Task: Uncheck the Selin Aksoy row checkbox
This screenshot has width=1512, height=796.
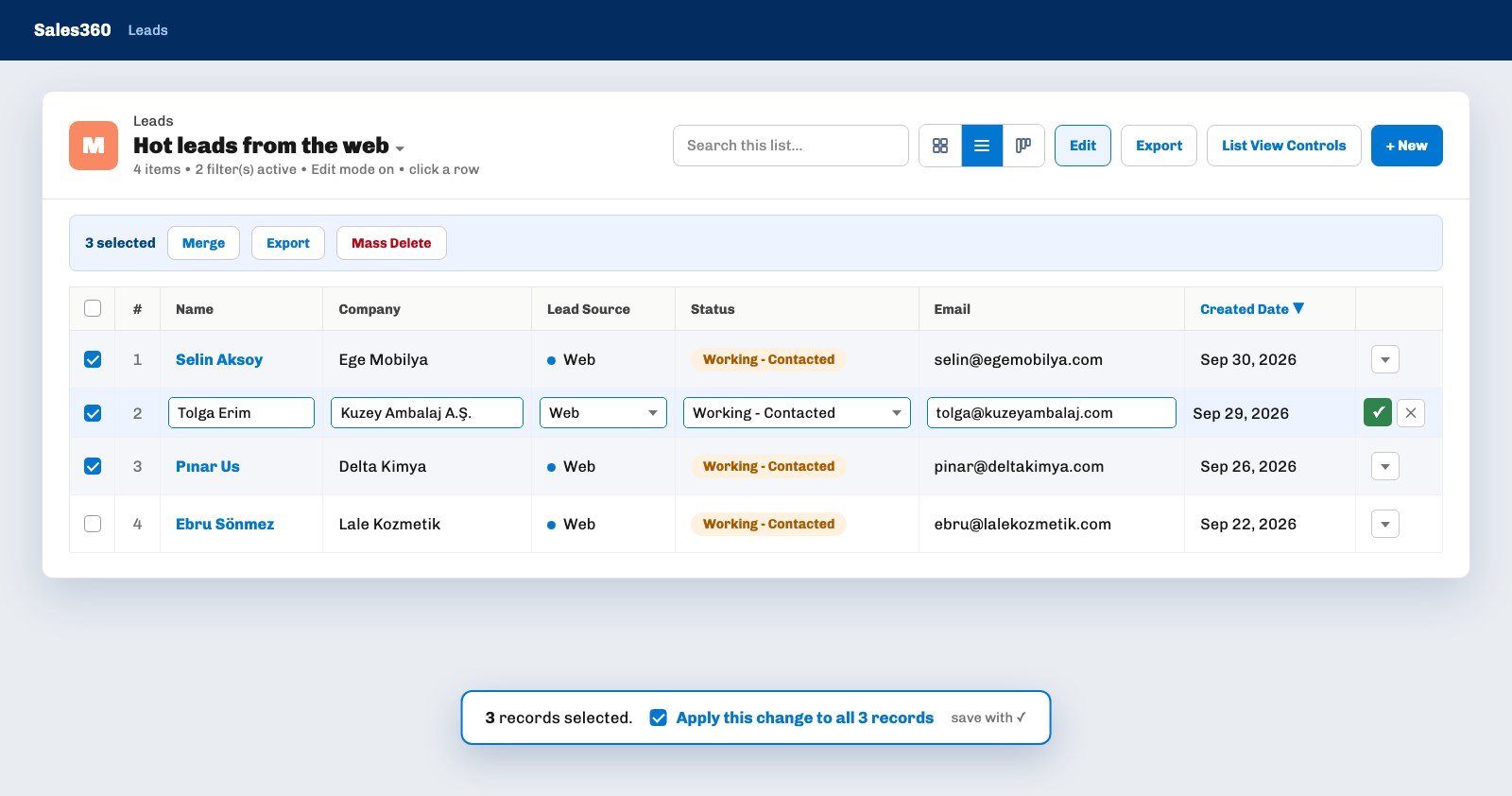Action: pyautogui.click(x=93, y=359)
